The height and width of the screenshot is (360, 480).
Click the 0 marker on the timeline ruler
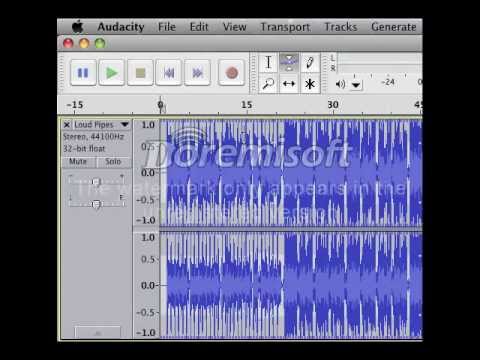tap(160, 105)
